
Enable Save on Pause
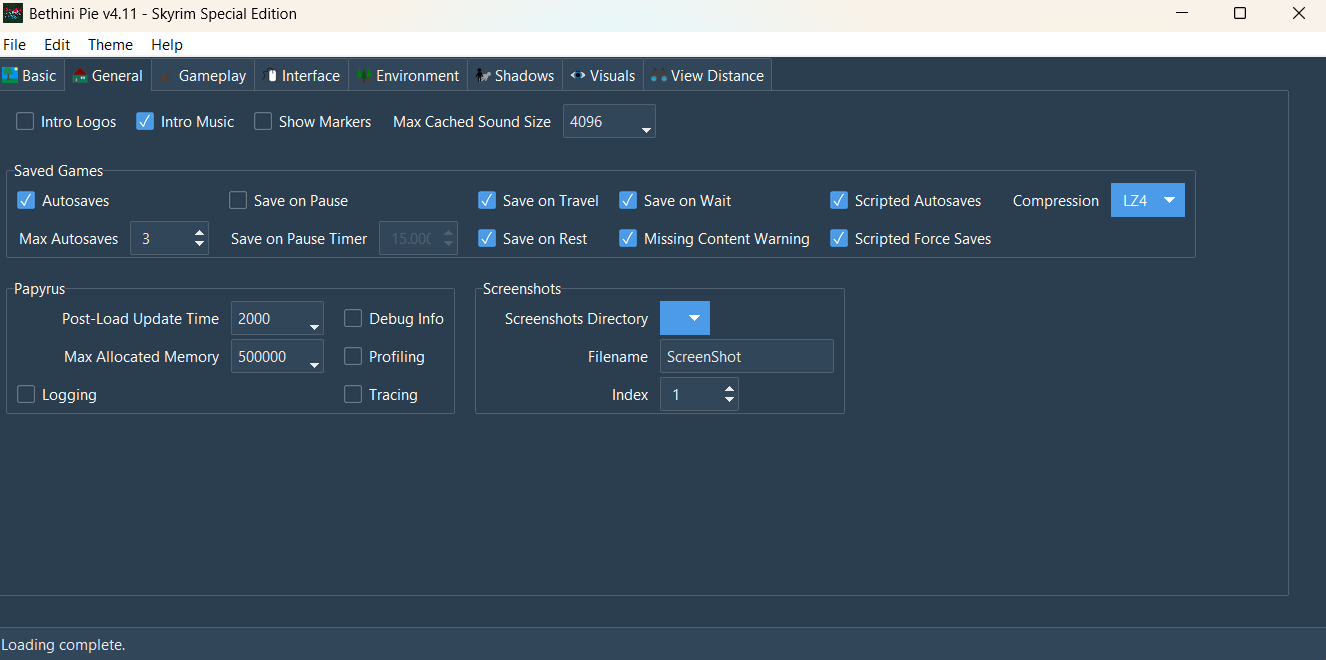coord(238,200)
